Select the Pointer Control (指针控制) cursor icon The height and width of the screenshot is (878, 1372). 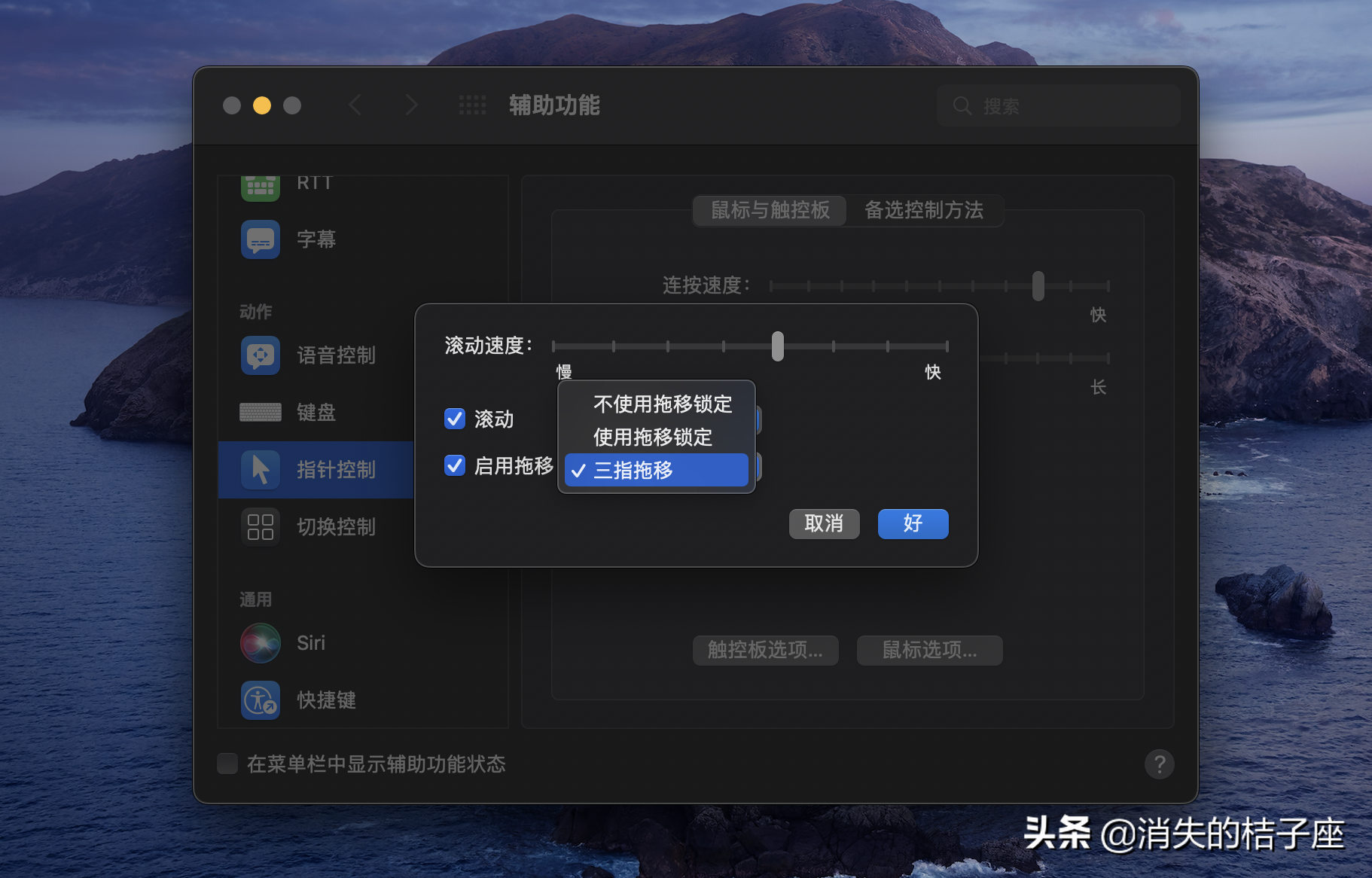pyautogui.click(x=261, y=470)
